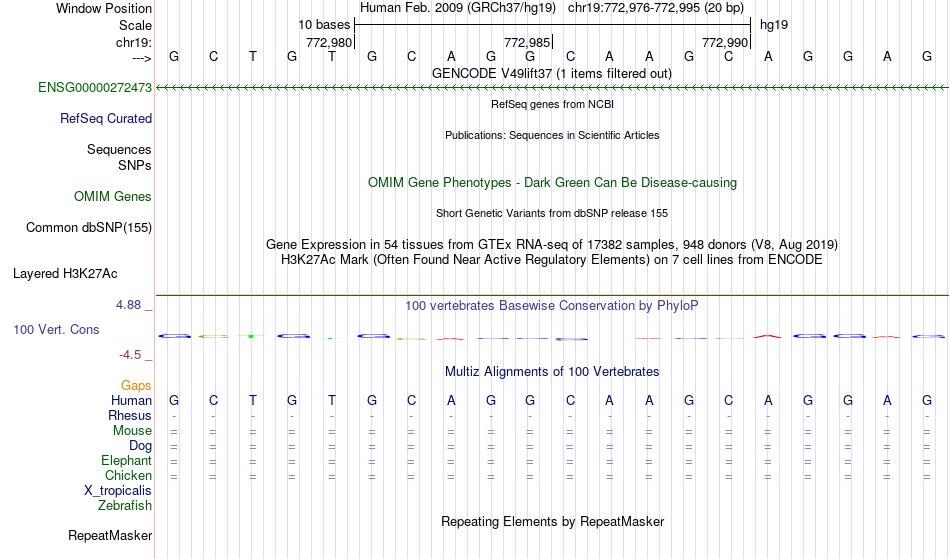Click the chr19: ruler label
950x559 pixels.
[133, 42]
